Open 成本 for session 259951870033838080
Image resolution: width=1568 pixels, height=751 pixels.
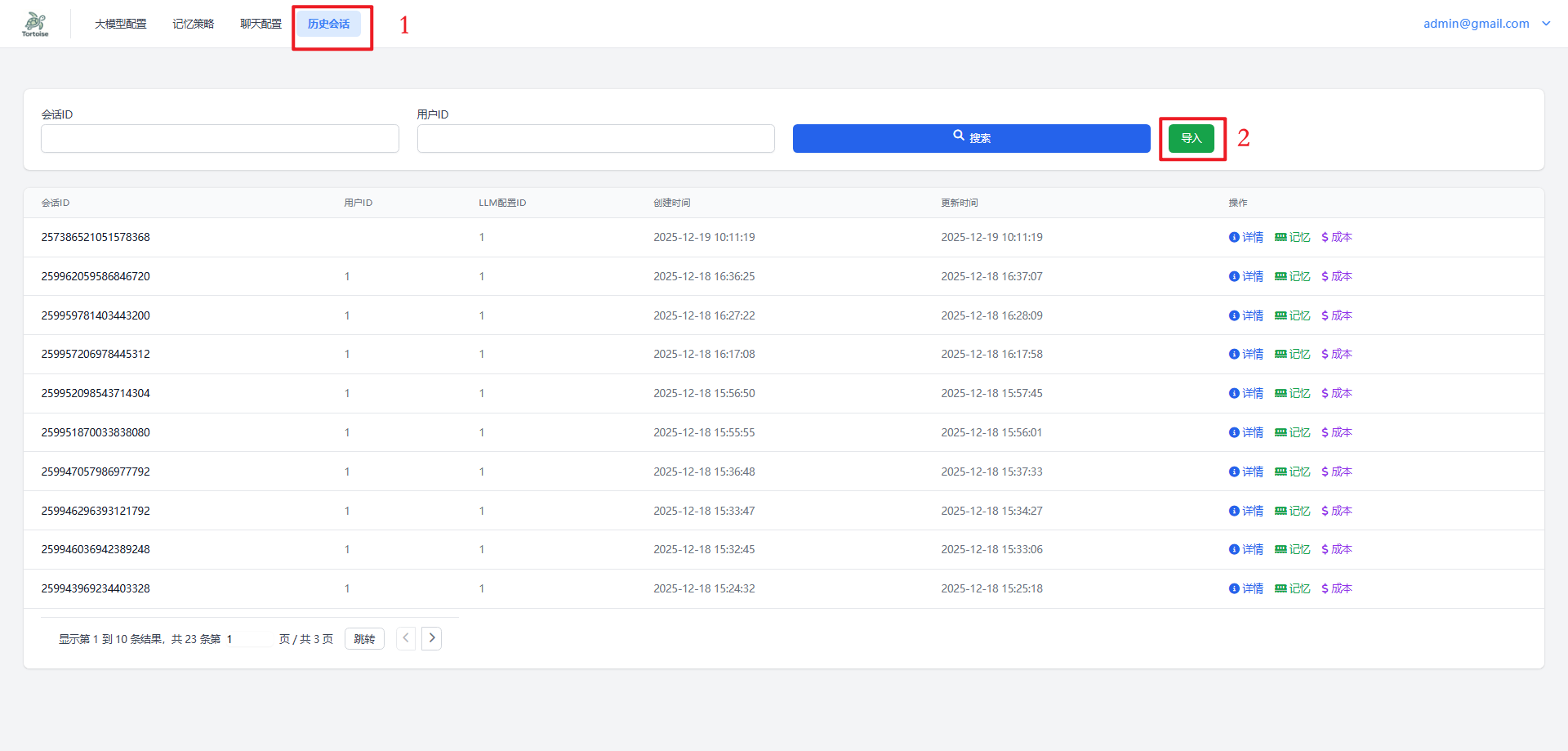coord(1337,432)
